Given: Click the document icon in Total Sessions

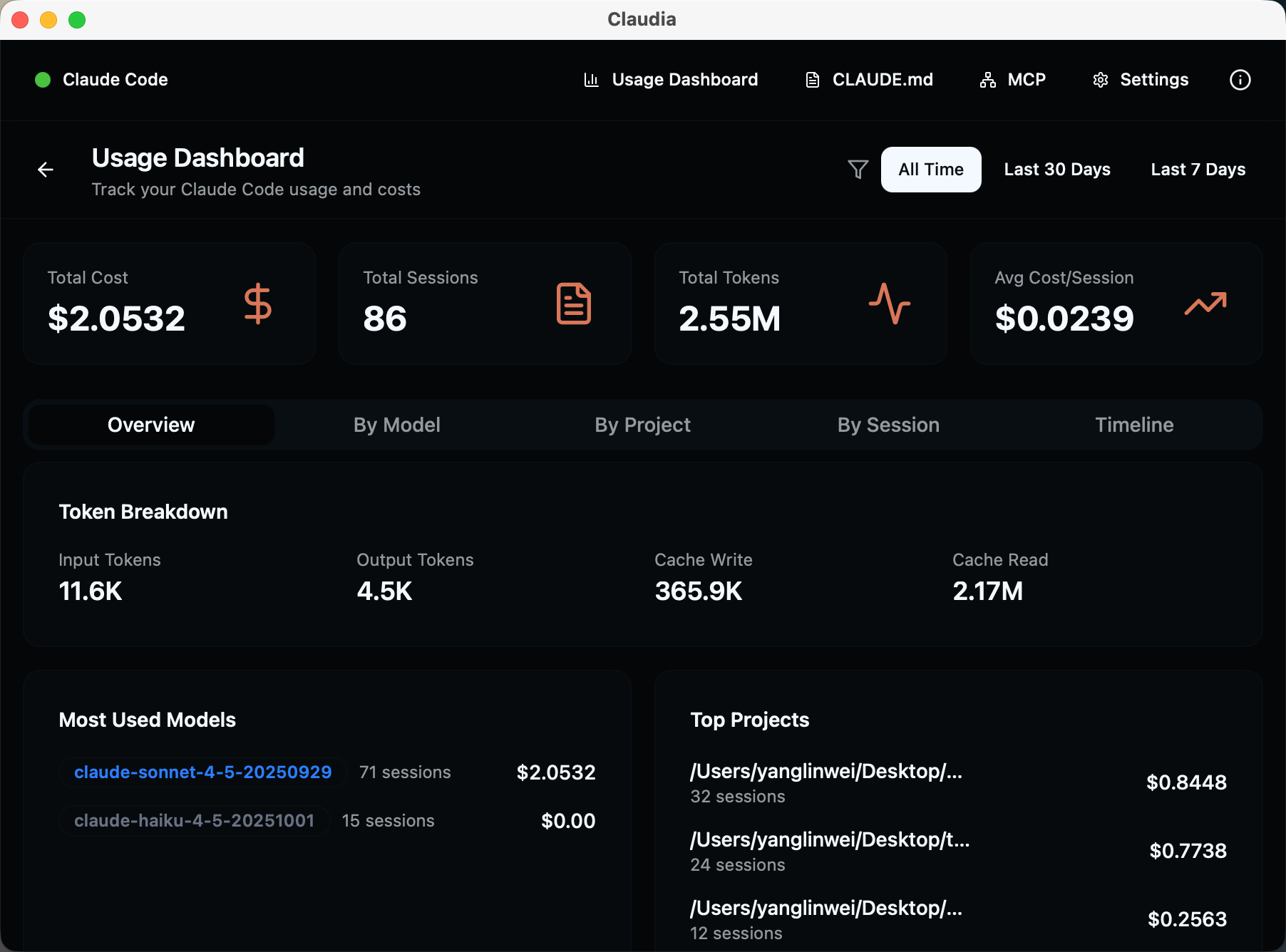Looking at the screenshot, I should click(x=574, y=304).
